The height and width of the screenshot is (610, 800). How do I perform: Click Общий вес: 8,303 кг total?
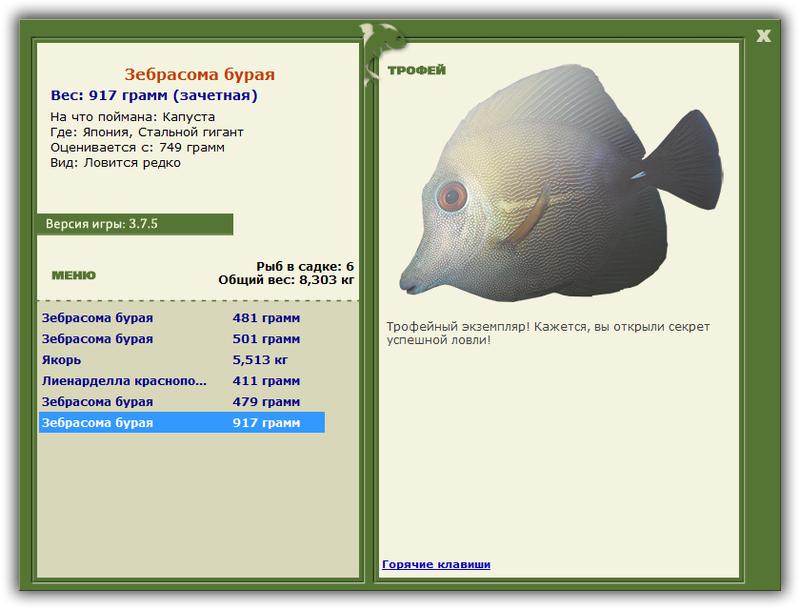(x=286, y=279)
